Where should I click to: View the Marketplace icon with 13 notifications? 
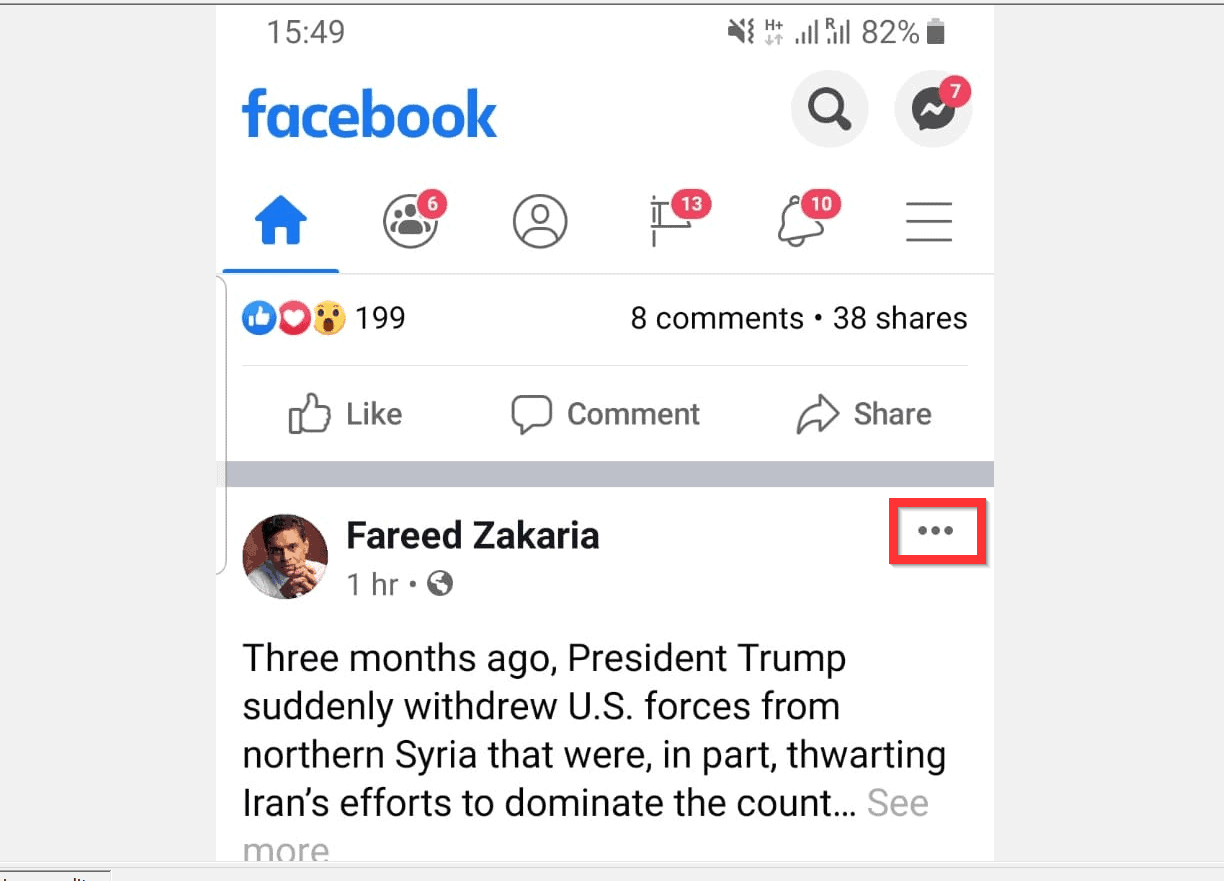(x=672, y=222)
